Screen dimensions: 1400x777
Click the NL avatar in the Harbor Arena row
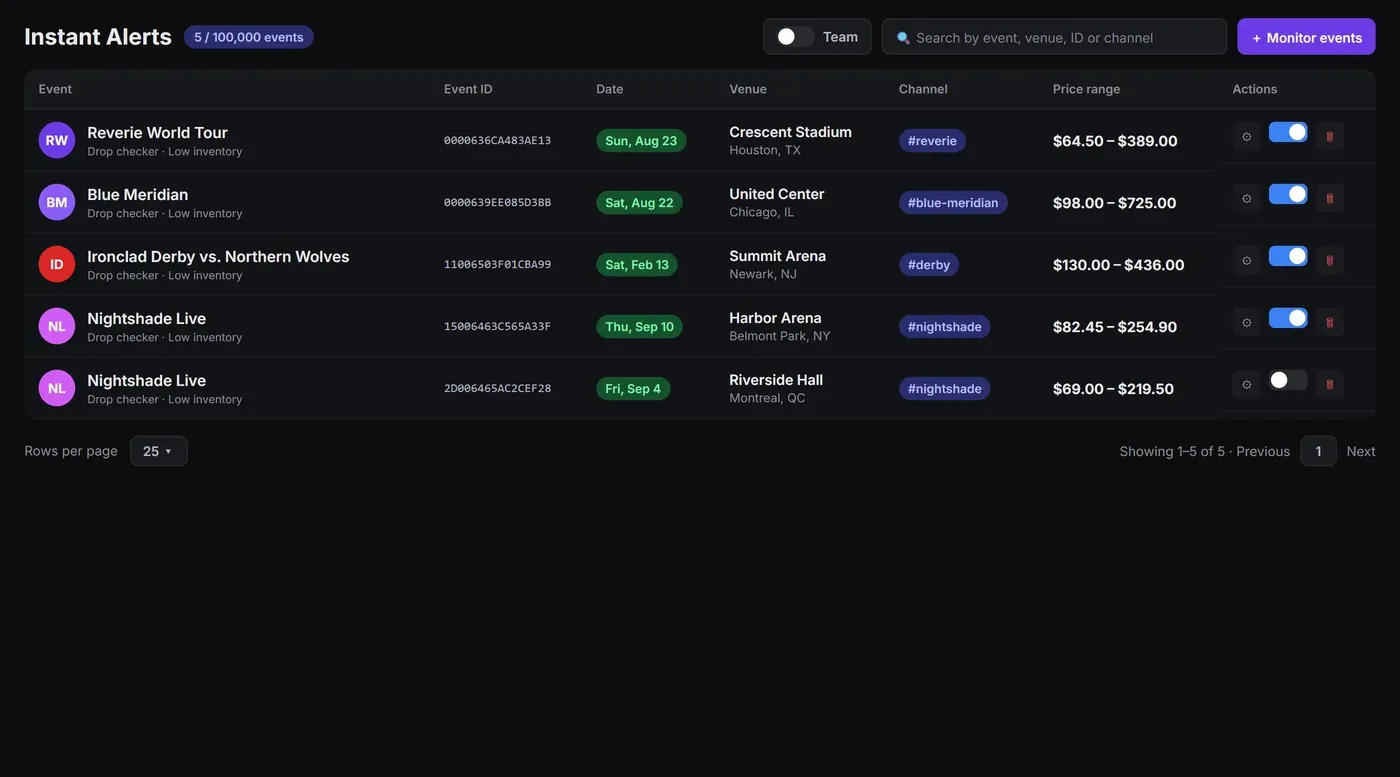coord(57,326)
